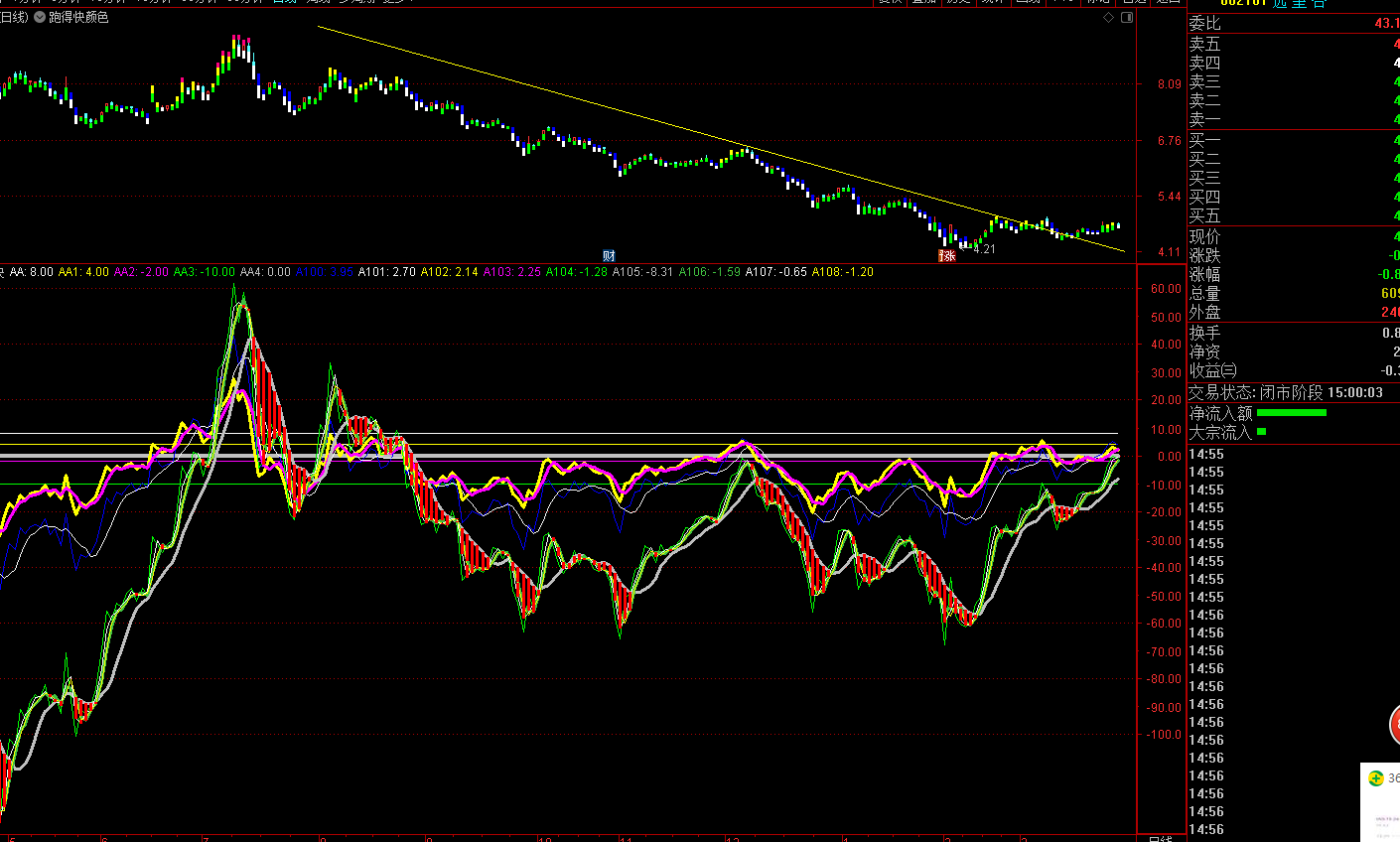The width and height of the screenshot is (1400, 842).
Task: Click the -100.00 indicator axis label
Action: [1164, 735]
